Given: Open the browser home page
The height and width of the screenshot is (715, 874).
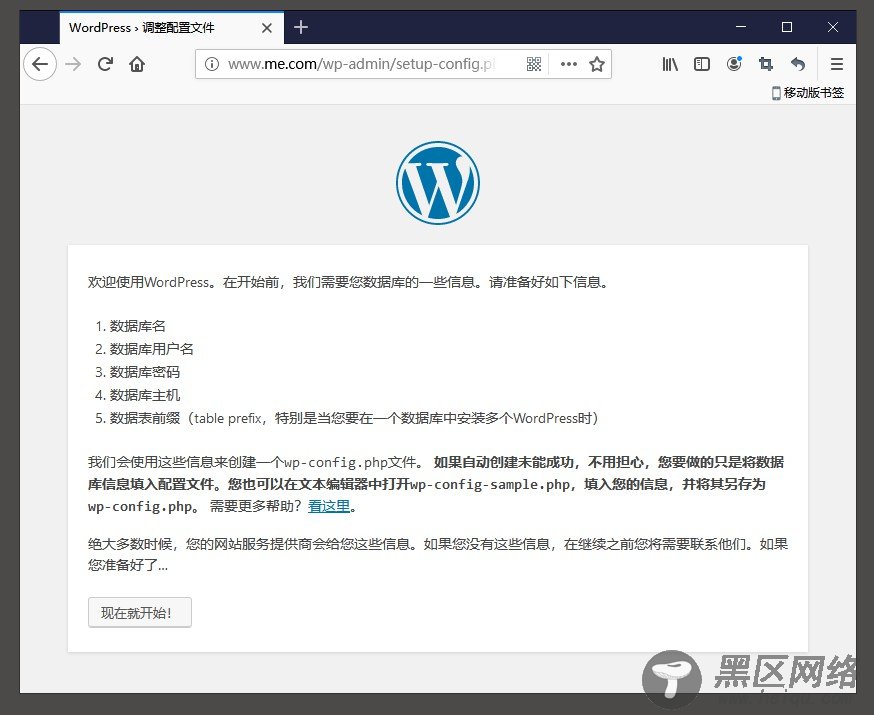Looking at the screenshot, I should click(x=137, y=64).
